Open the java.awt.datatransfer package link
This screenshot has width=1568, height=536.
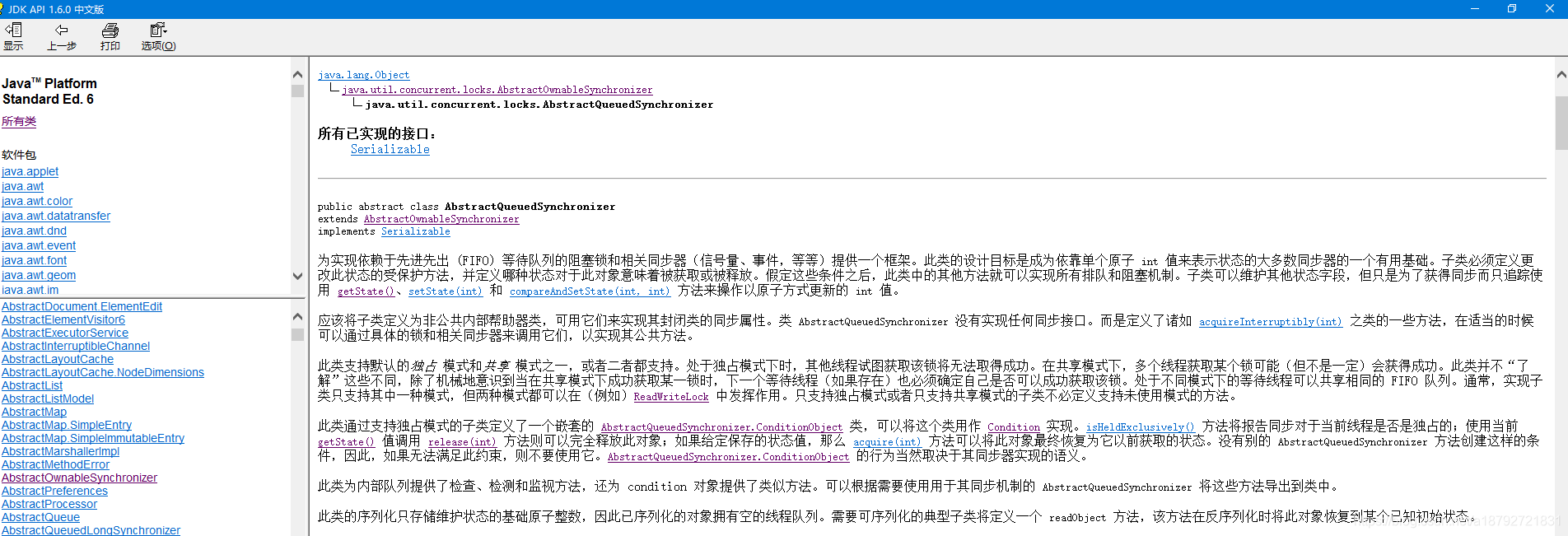point(56,216)
